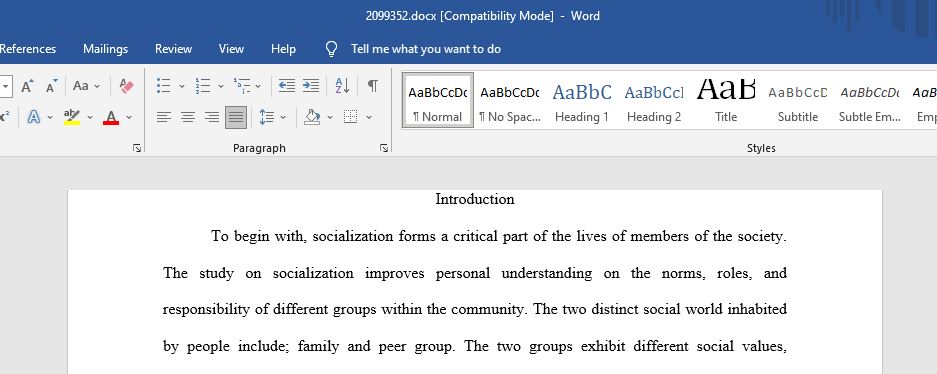Apply red font color
The height and width of the screenshot is (374, 937).
[x=111, y=117]
